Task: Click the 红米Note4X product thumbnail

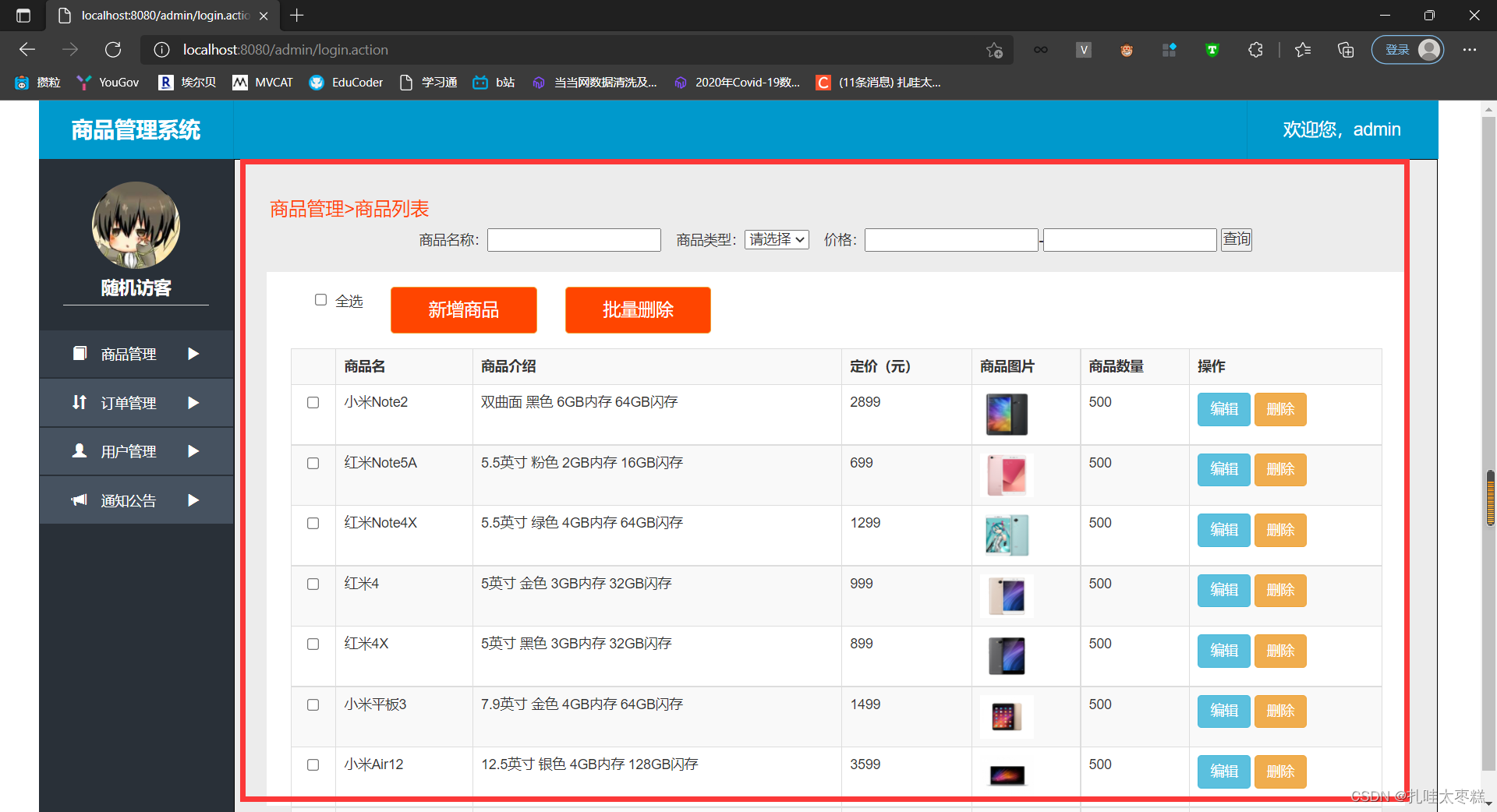Action: [x=1007, y=535]
